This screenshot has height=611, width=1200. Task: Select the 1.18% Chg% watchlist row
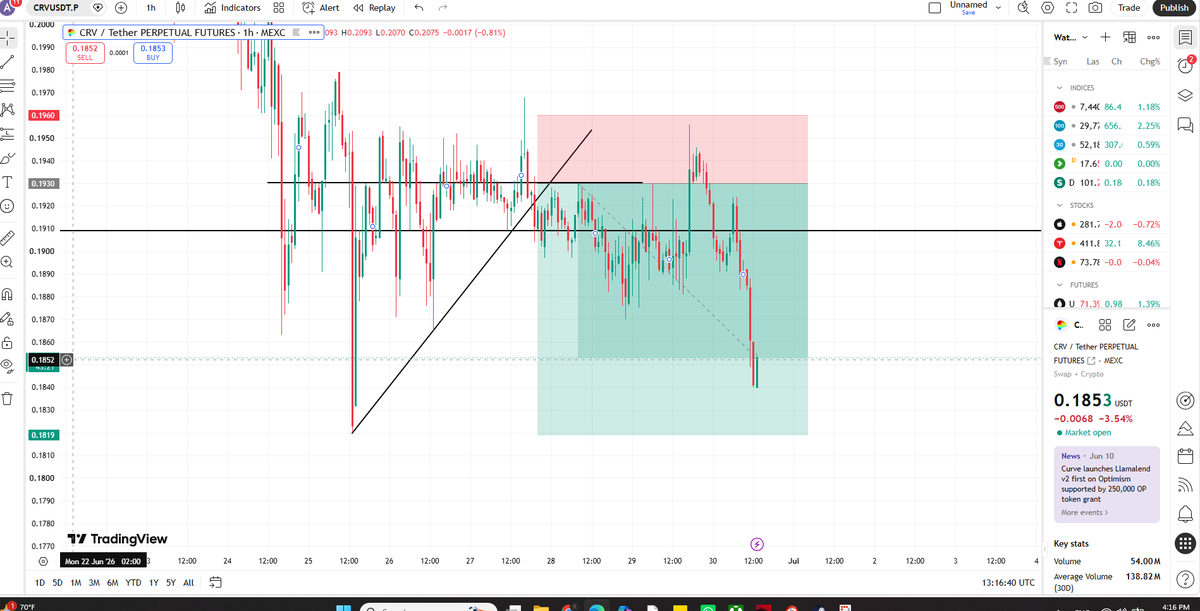point(1106,106)
